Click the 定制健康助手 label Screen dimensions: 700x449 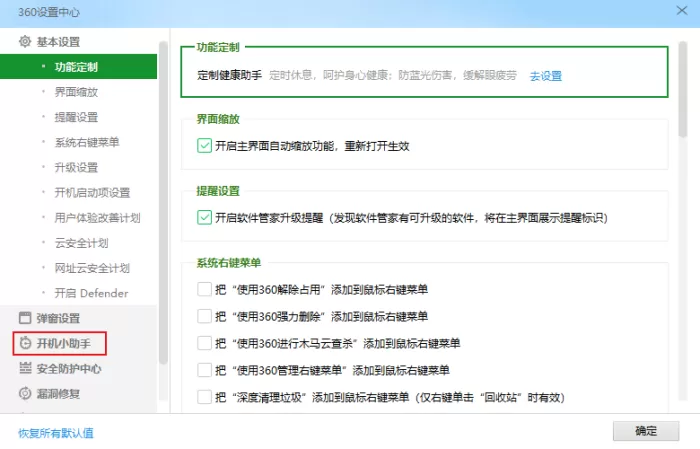coord(229,75)
